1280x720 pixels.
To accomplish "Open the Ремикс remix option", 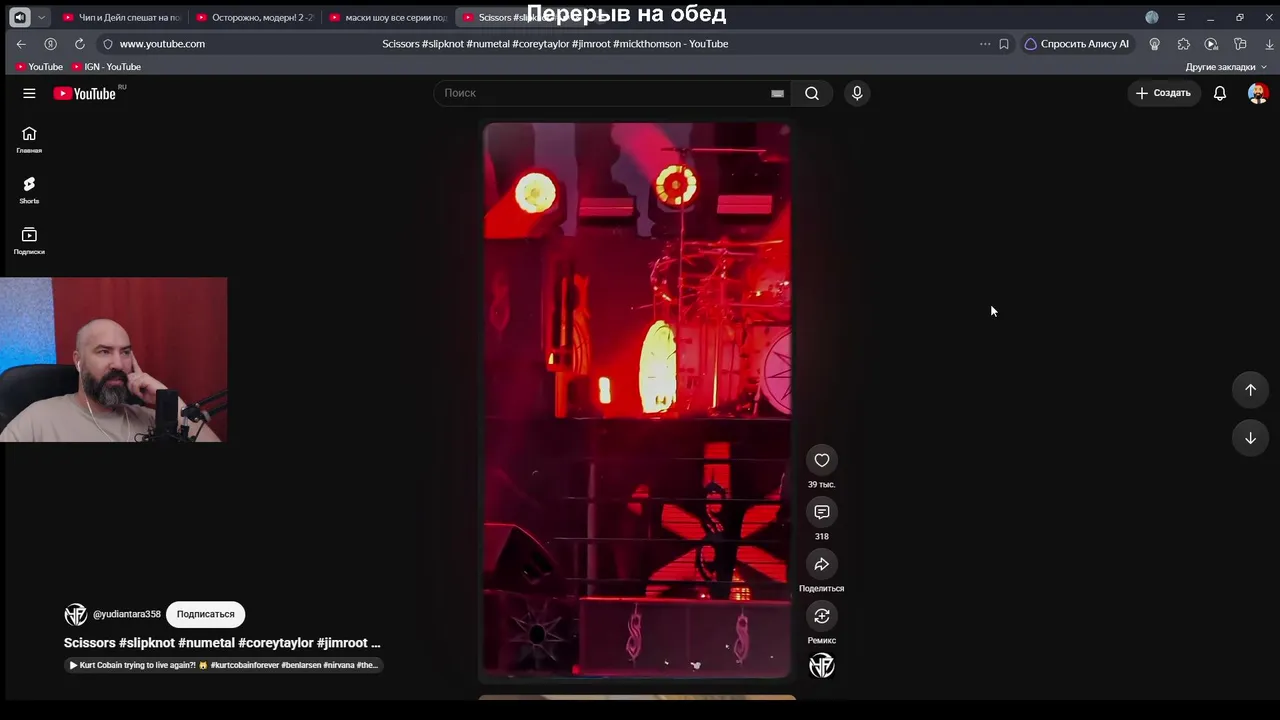I will click(x=822, y=616).
